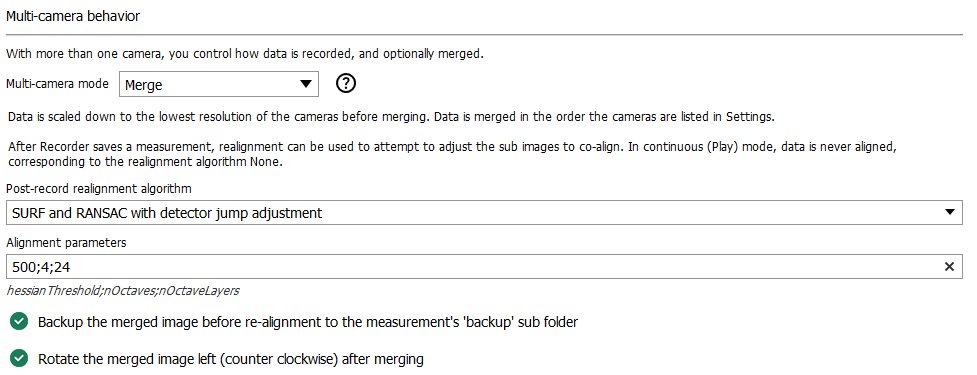Screen dimensions: 977x375
Task: Open the multi-camera mode help question mark
Action: (x=346, y=83)
